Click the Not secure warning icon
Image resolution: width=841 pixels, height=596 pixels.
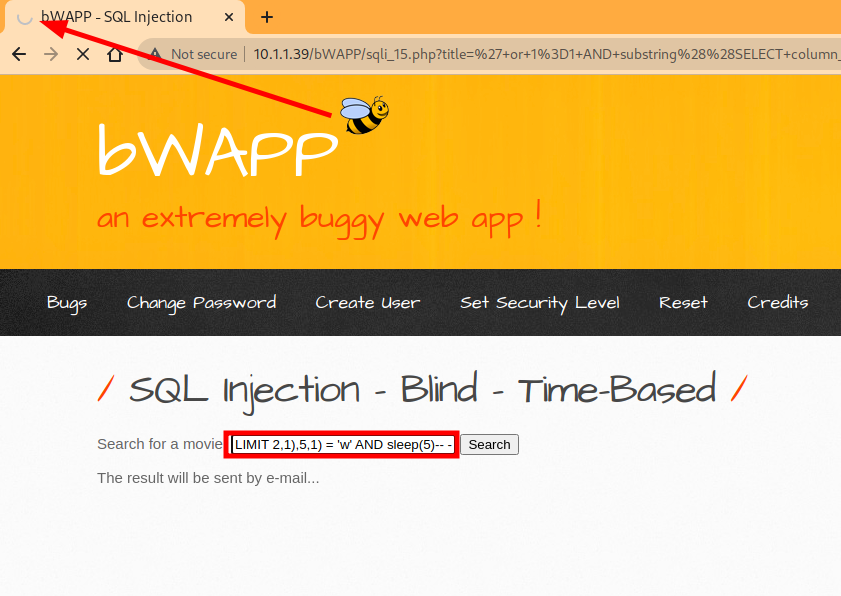pos(155,54)
